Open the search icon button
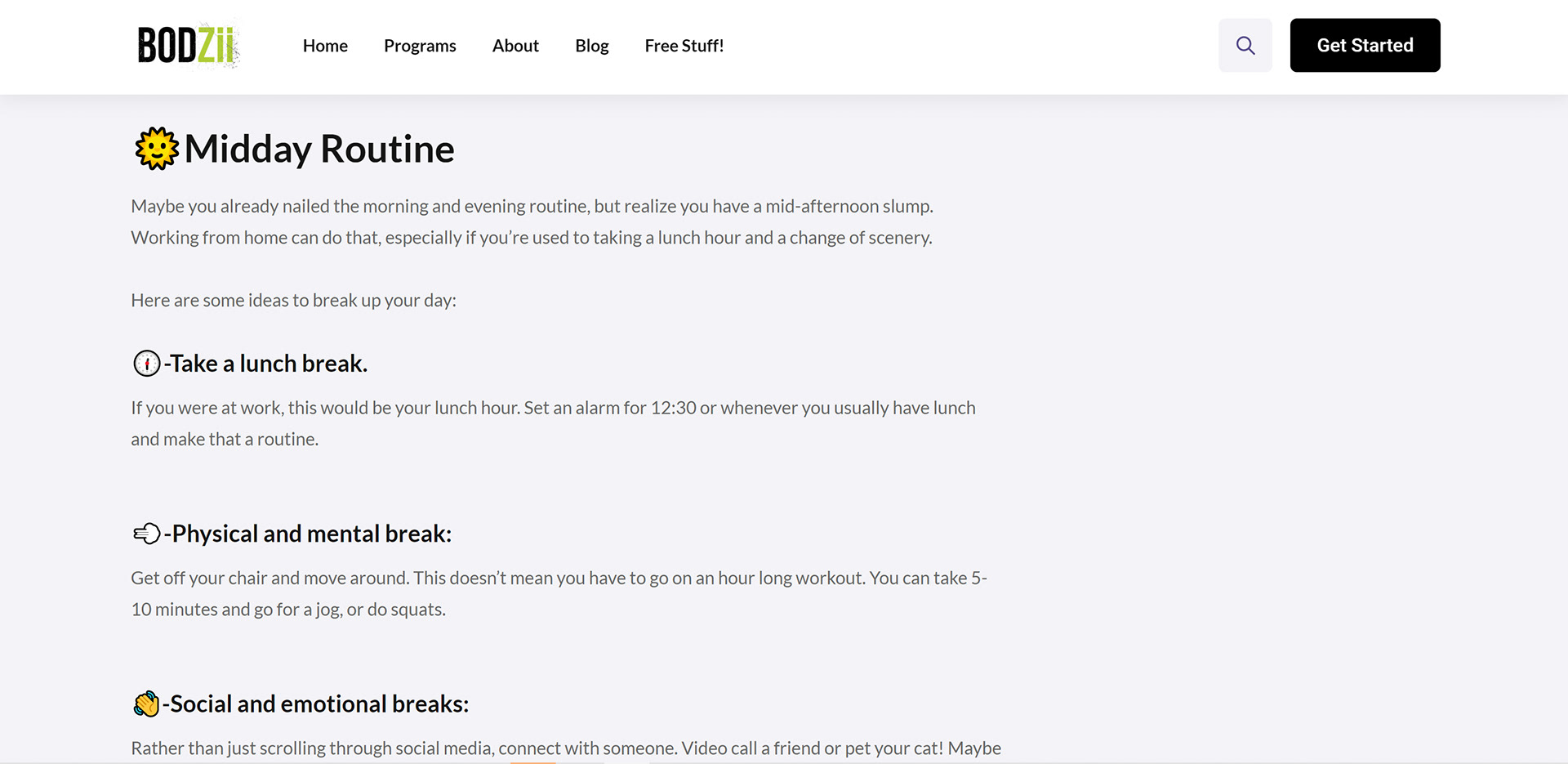The width and height of the screenshot is (1568, 764). pos(1245,46)
